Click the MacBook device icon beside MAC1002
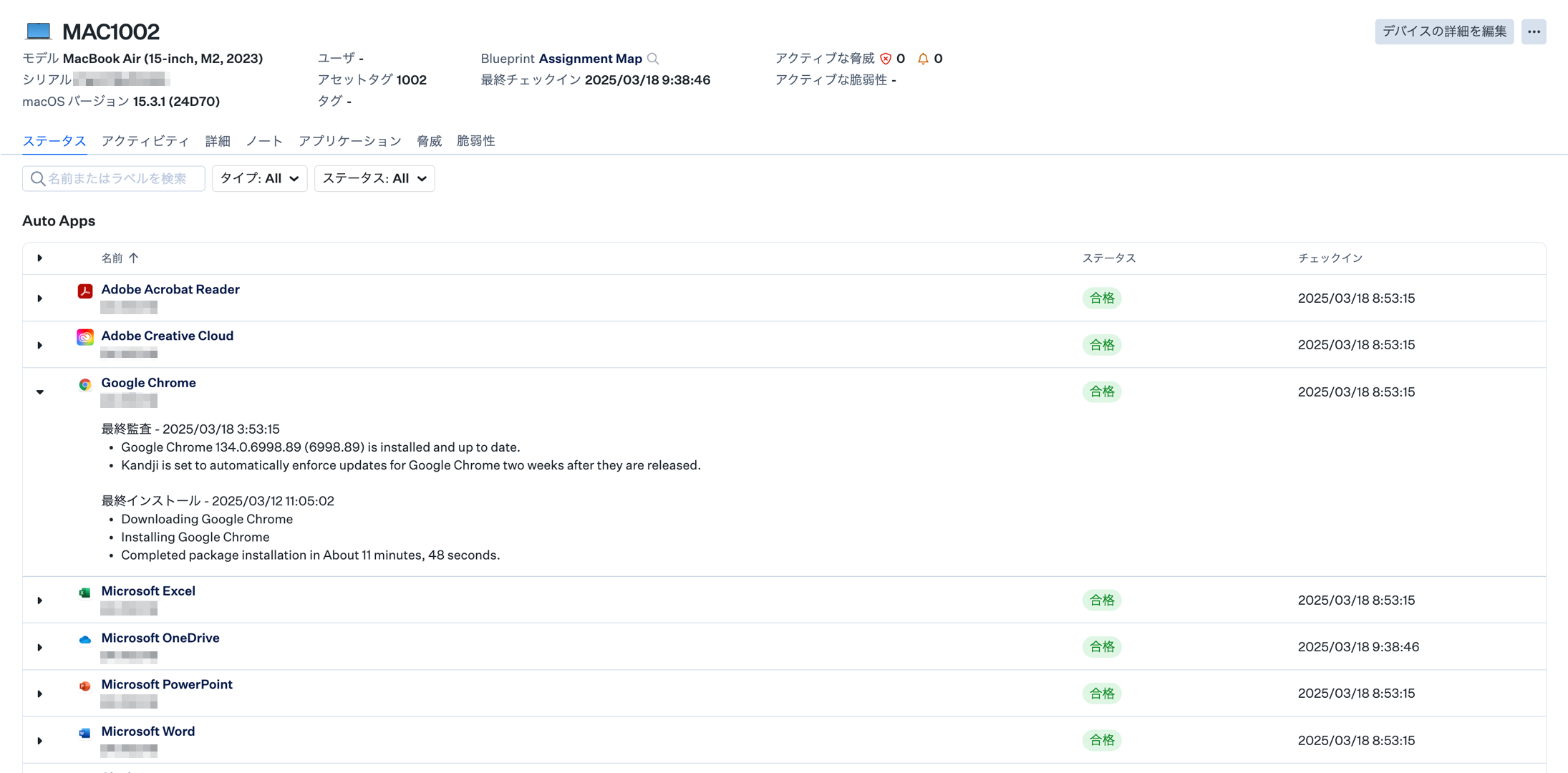 (x=39, y=31)
